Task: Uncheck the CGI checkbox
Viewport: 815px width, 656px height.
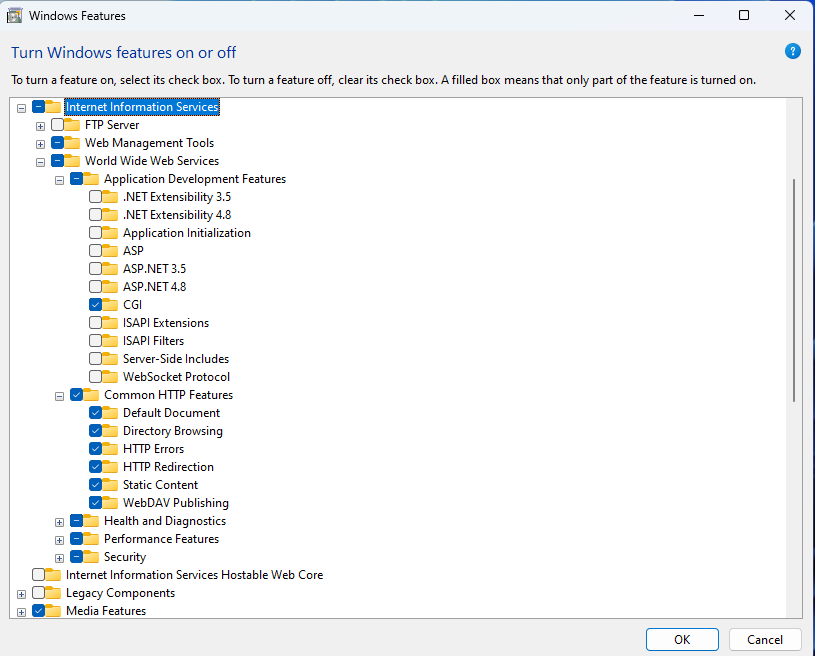Action: coord(95,305)
